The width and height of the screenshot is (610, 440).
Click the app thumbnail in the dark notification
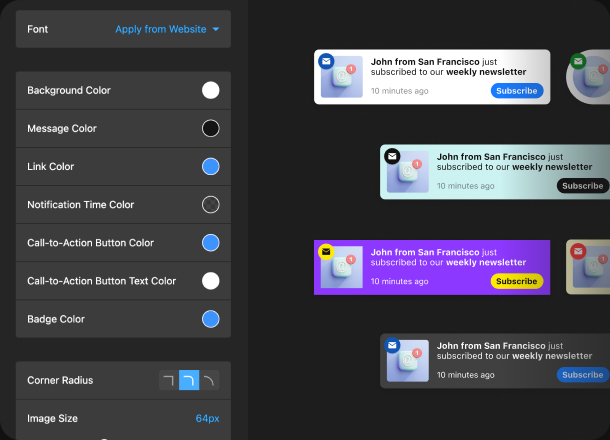coord(408,360)
